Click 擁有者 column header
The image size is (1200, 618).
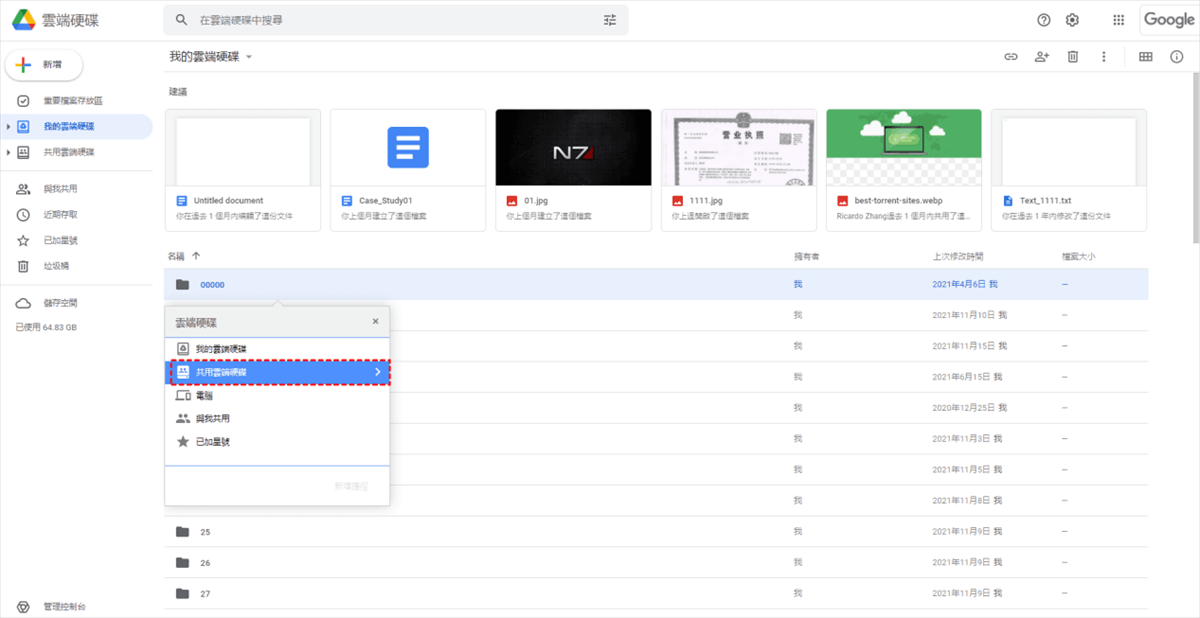[x=807, y=257]
